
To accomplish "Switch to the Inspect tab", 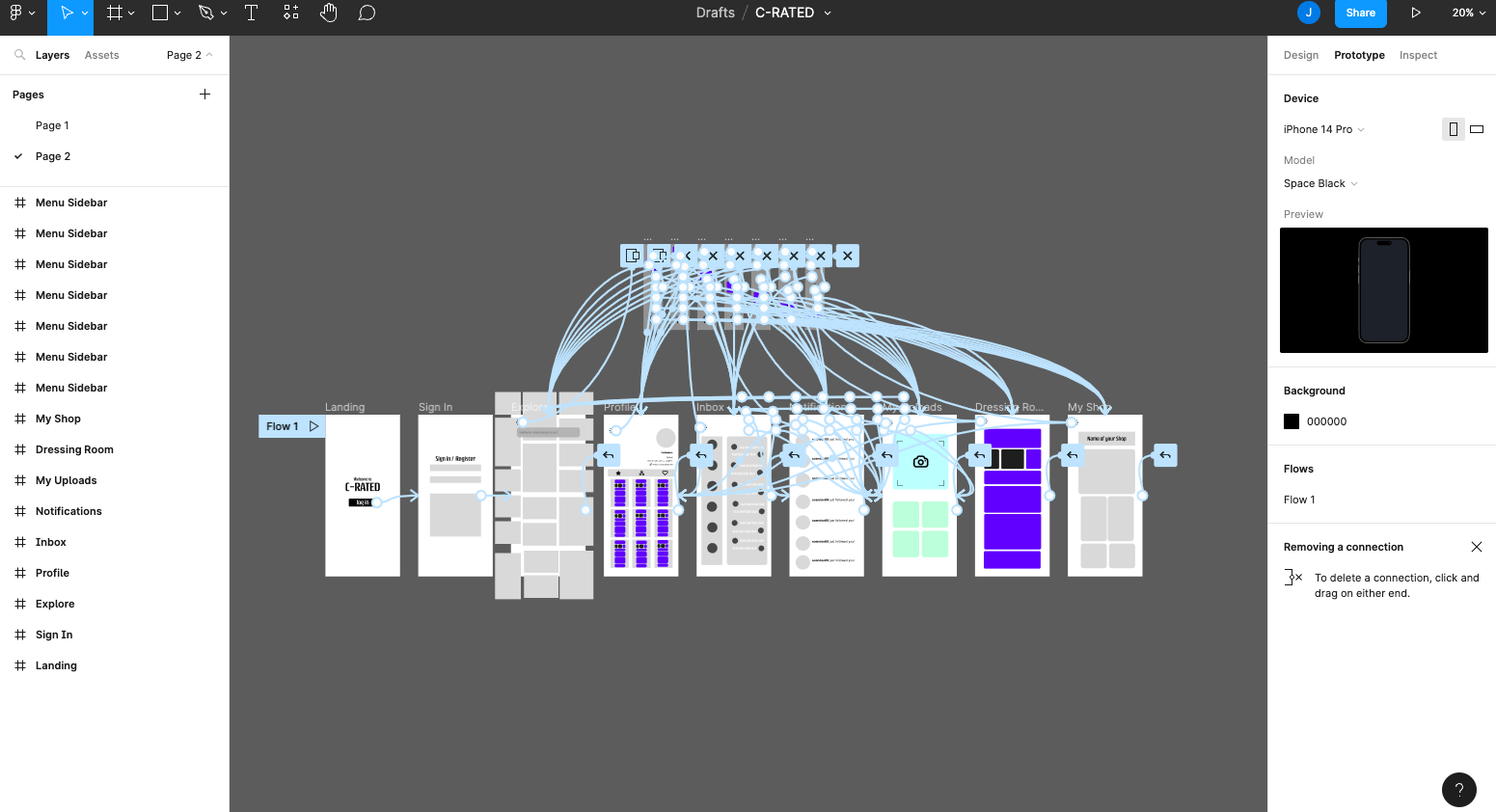I will 1418,55.
